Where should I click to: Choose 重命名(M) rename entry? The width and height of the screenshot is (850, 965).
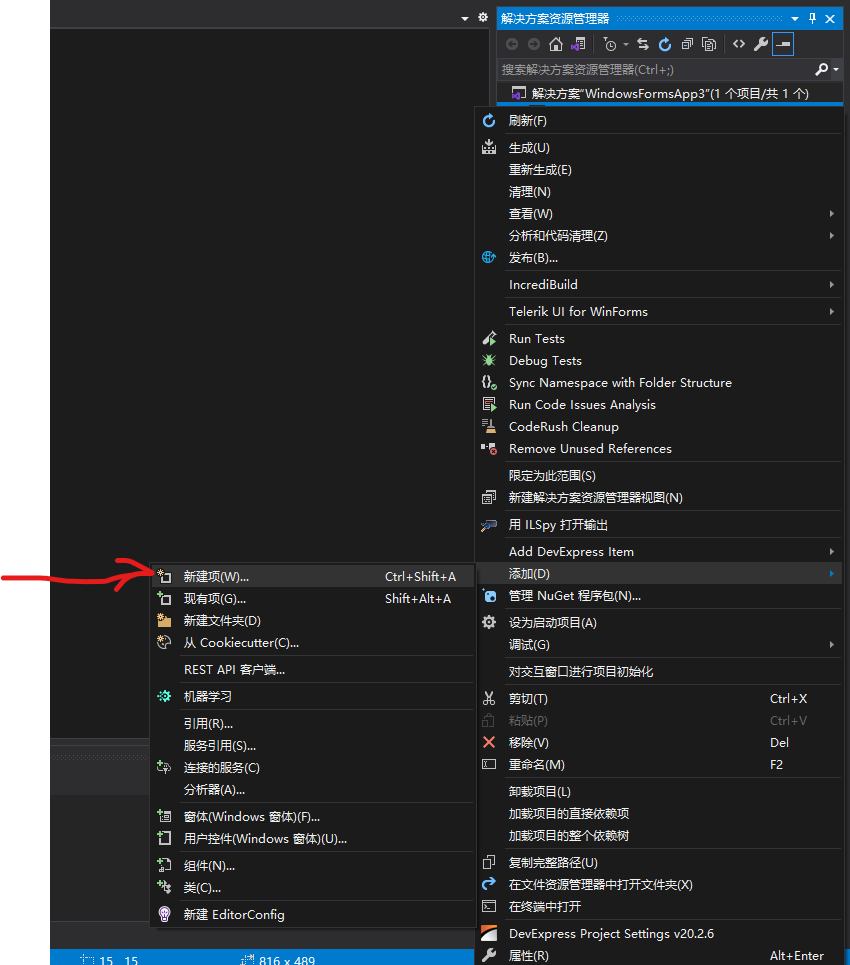coord(659,765)
